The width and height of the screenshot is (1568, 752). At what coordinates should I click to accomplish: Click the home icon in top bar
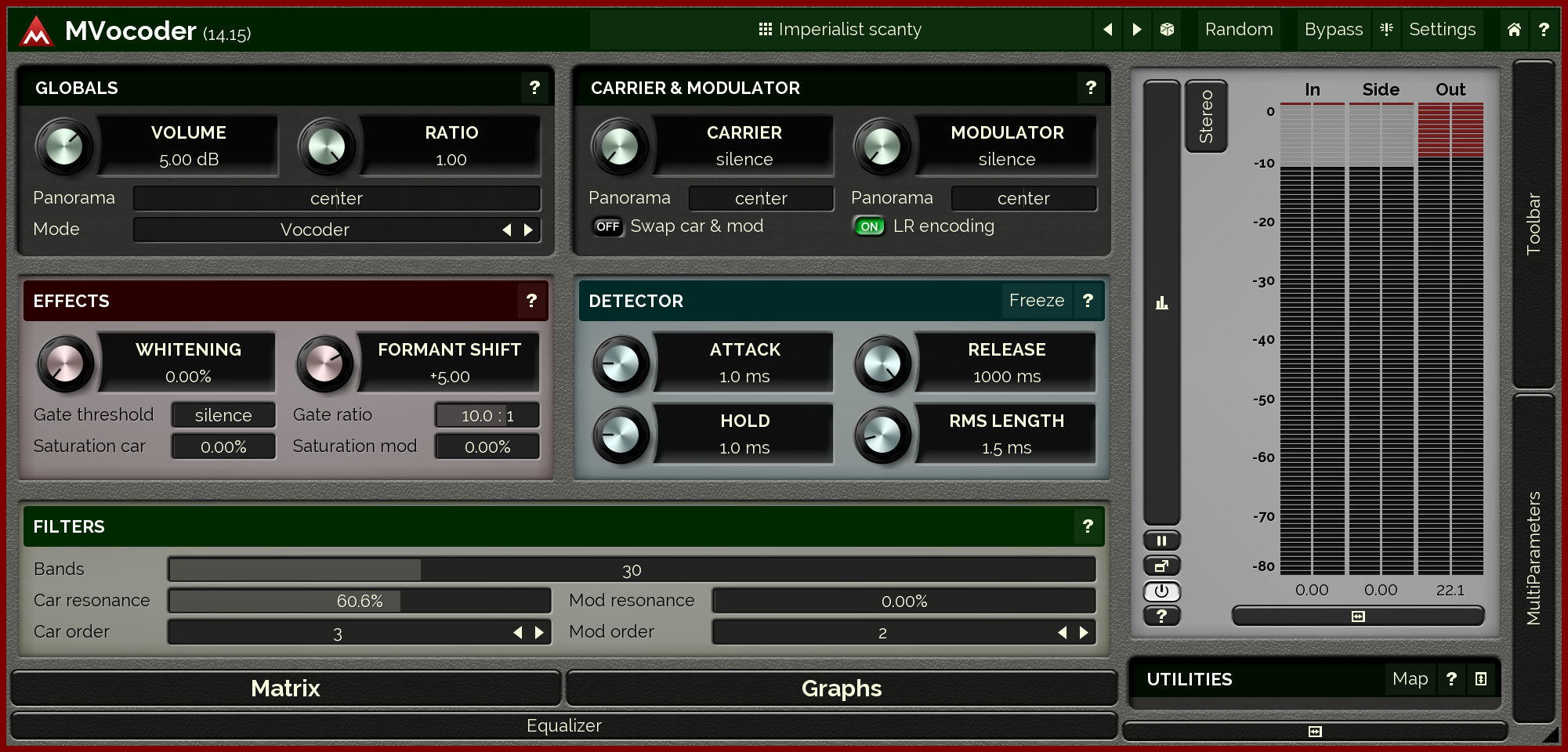[1513, 30]
